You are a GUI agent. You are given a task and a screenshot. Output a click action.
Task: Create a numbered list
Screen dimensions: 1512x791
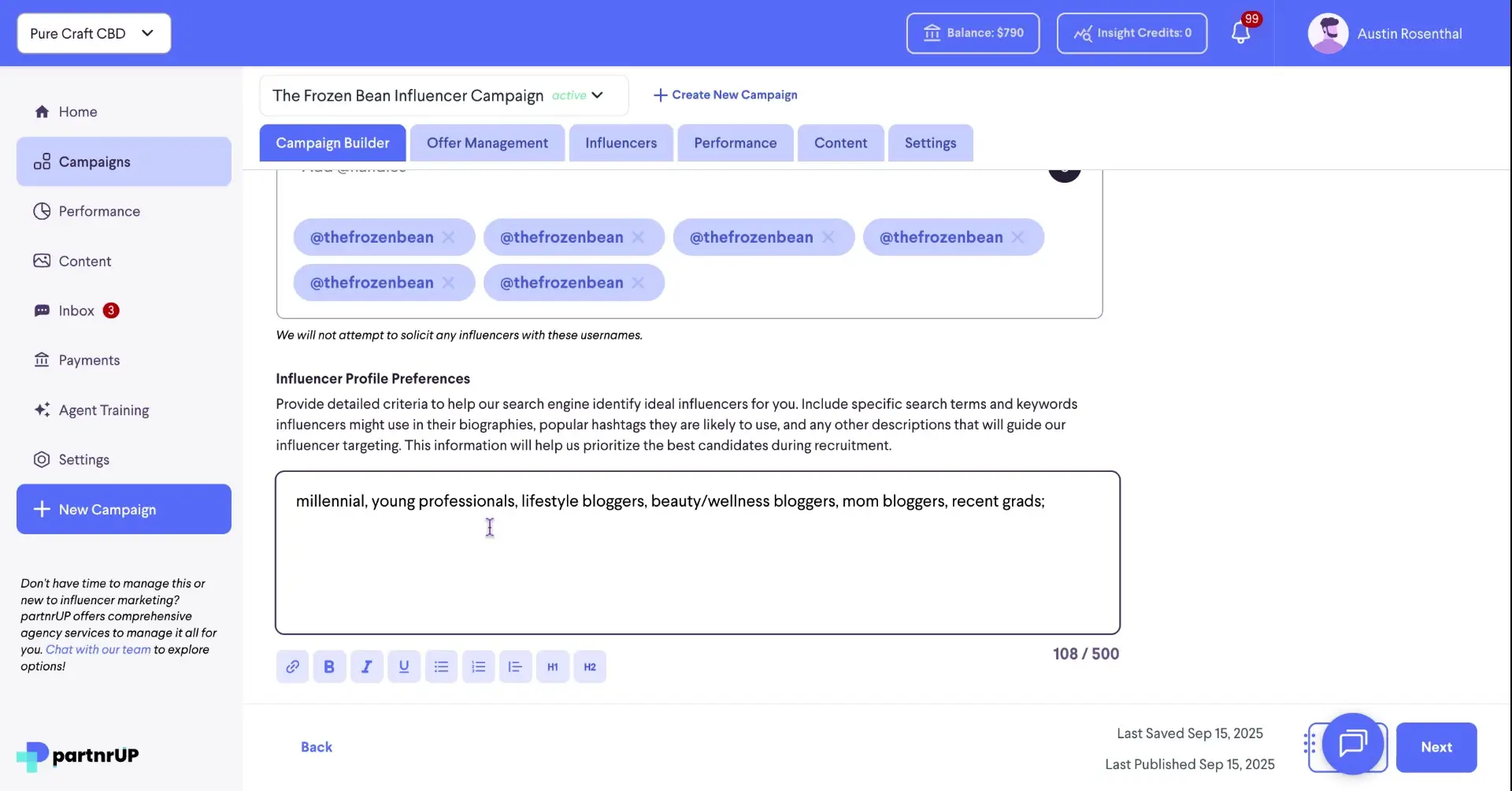[478, 666]
